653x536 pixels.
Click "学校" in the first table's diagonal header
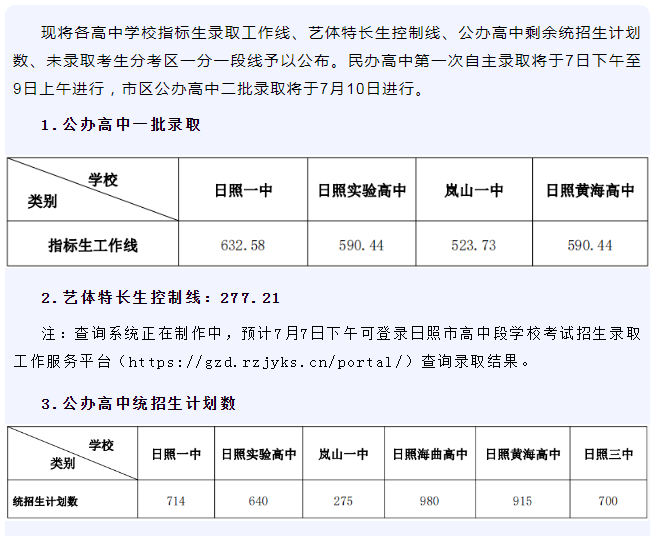[103, 180]
